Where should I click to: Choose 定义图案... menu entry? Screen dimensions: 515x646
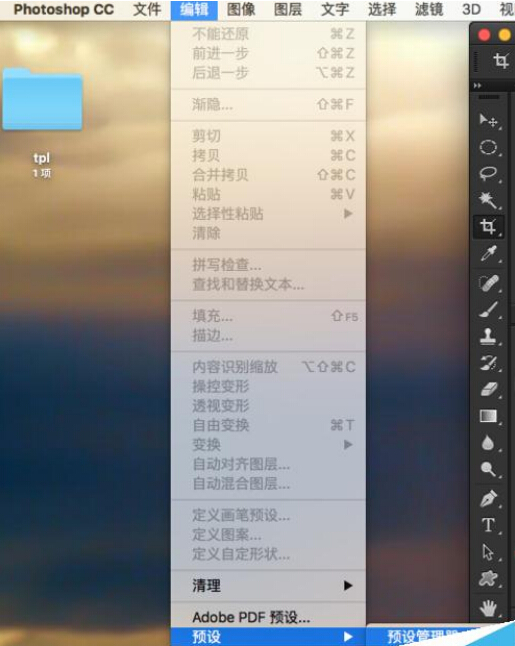(268, 535)
